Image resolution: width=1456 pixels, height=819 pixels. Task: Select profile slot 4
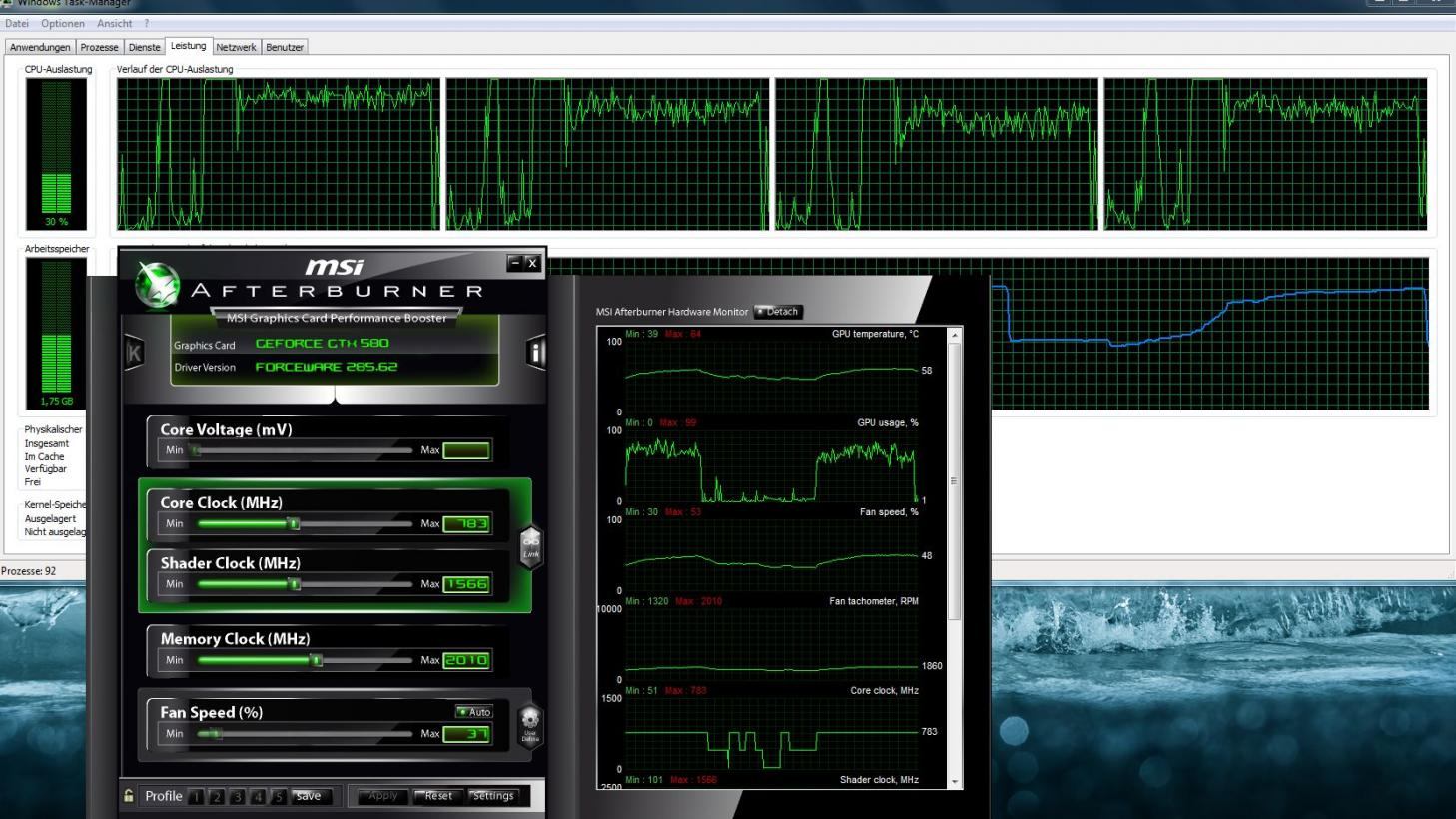[259, 796]
